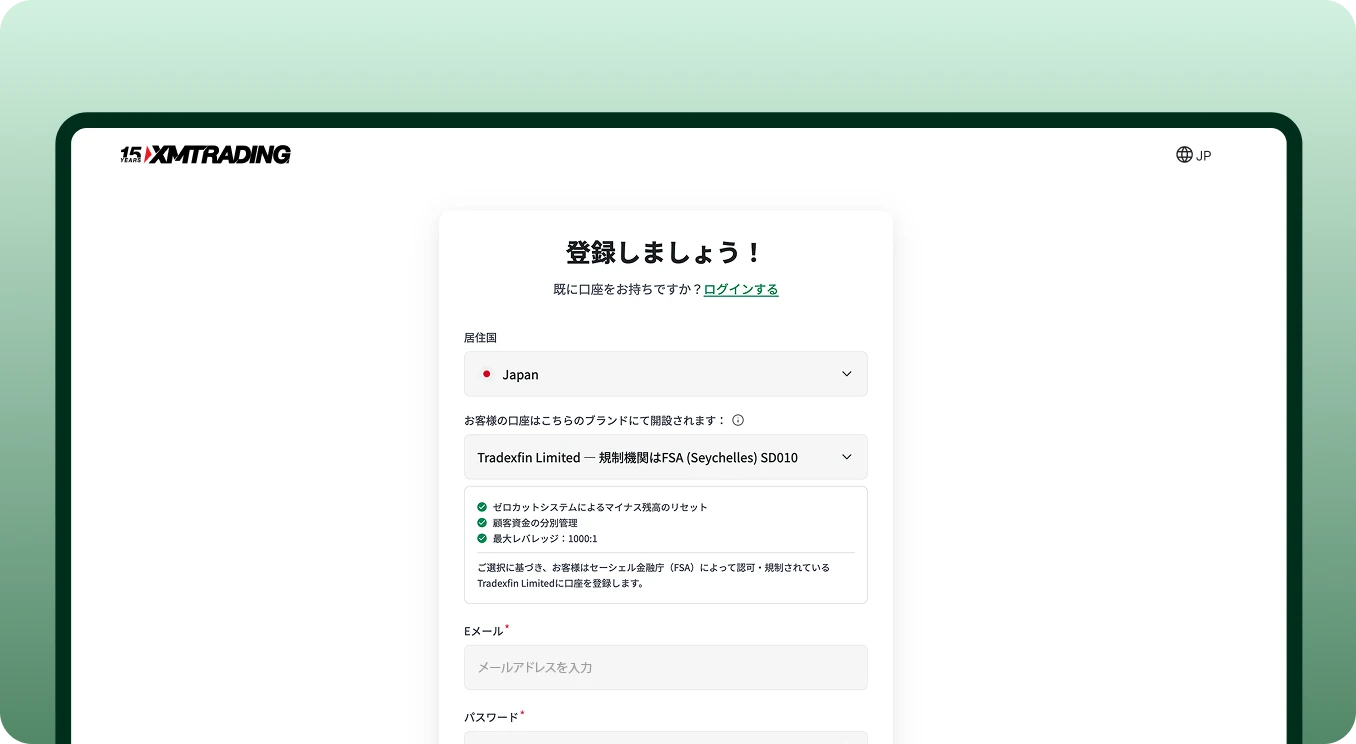Click the chevron on the brand selector
This screenshot has height=744, width=1356.
847,457
